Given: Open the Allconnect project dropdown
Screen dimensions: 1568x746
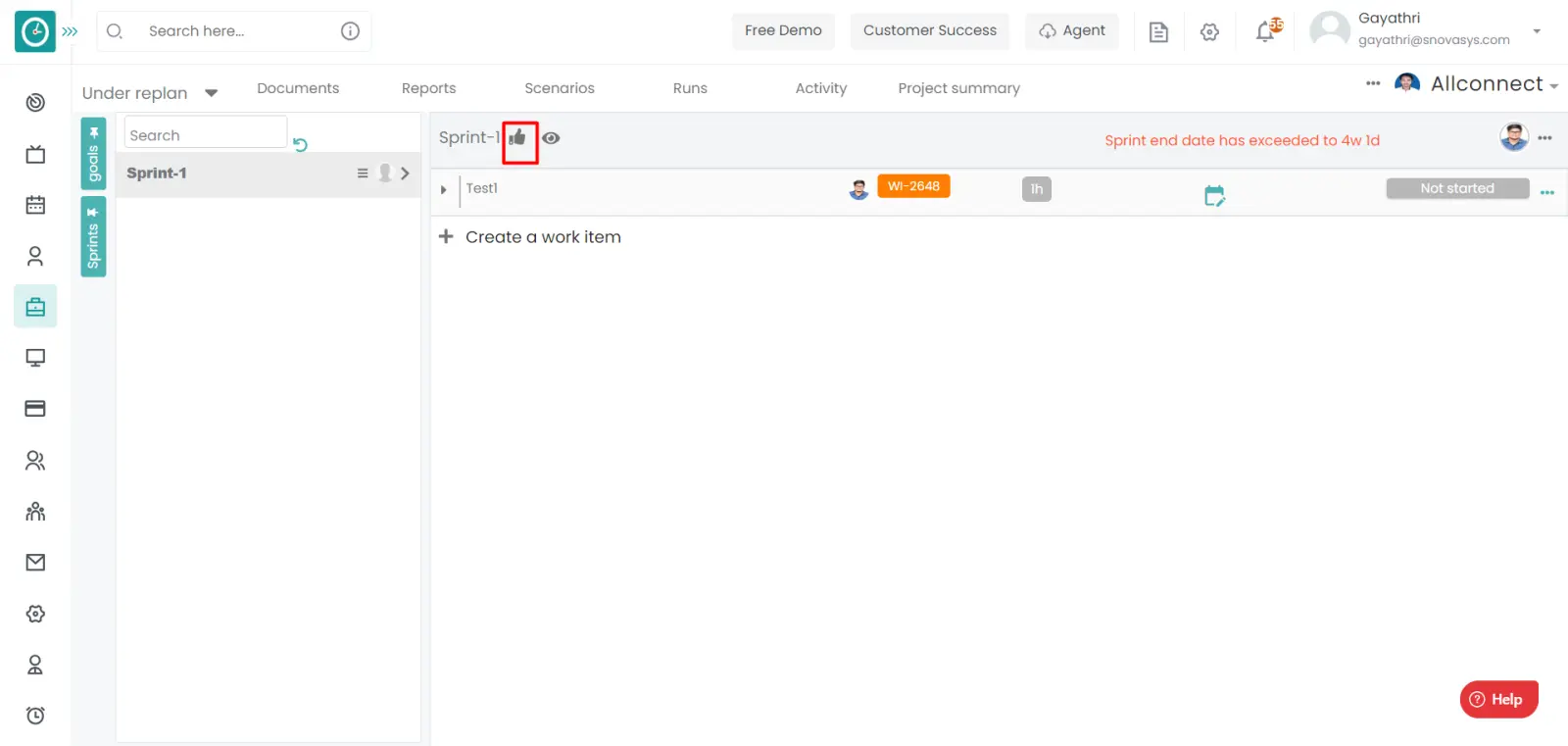Looking at the screenshot, I should (x=1494, y=84).
